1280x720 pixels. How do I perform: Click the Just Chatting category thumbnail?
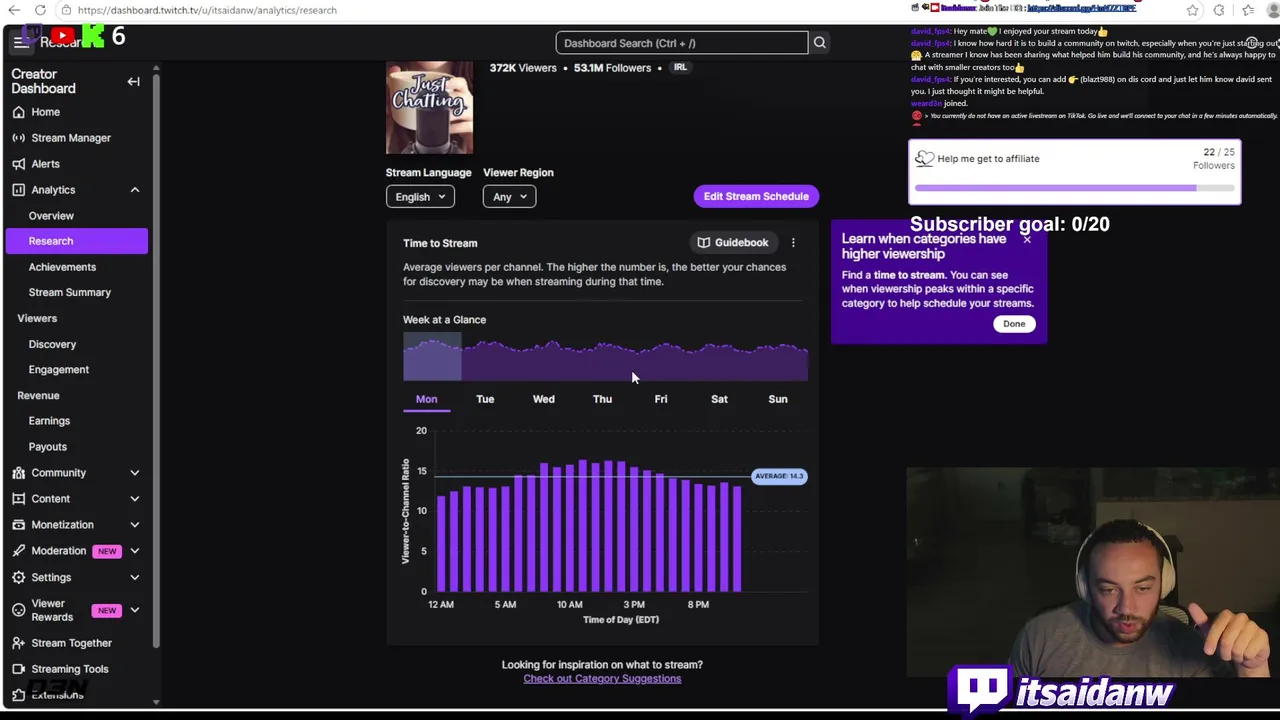click(429, 108)
